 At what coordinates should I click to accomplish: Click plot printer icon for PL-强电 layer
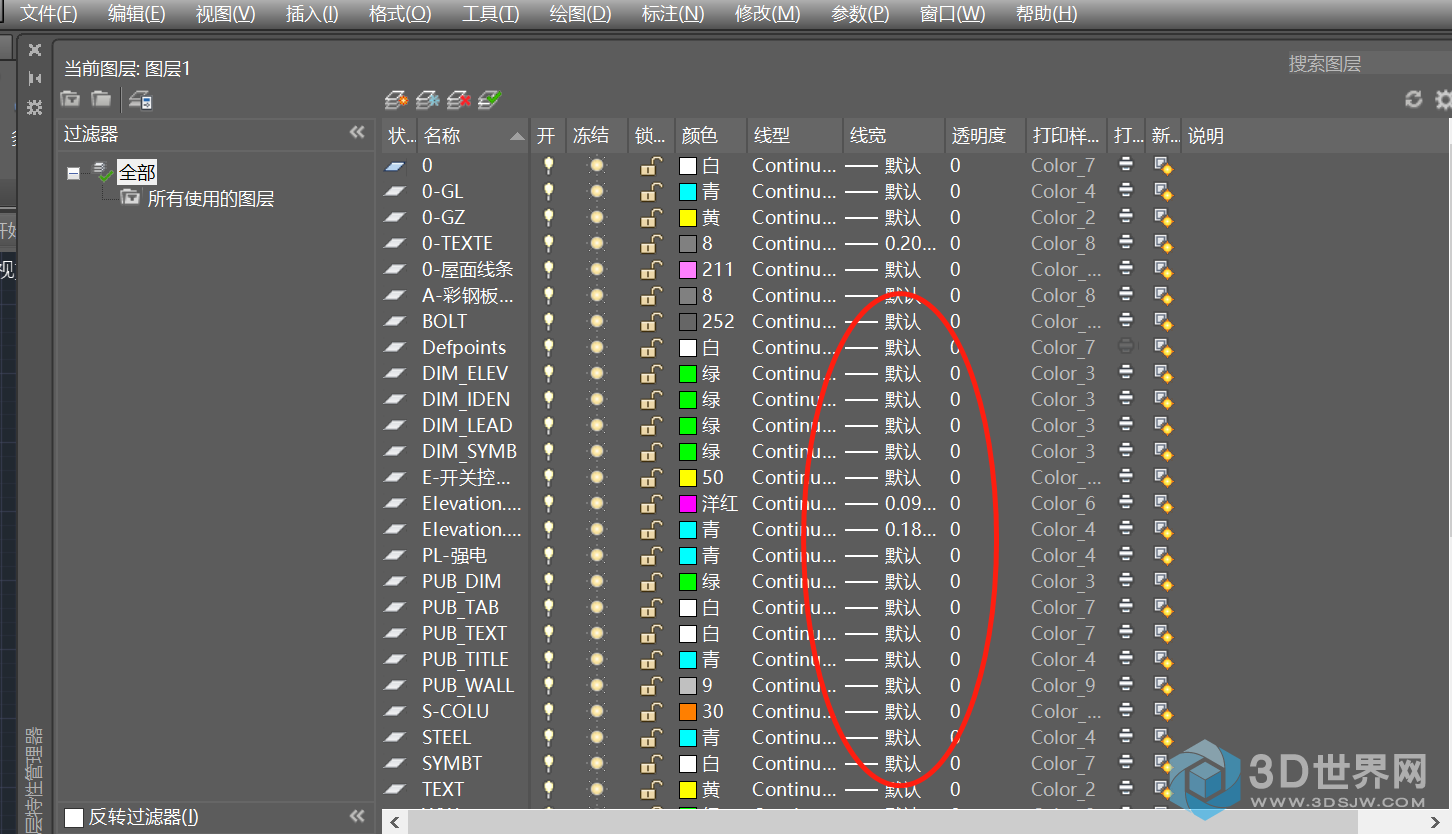pyautogui.click(x=1126, y=555)
